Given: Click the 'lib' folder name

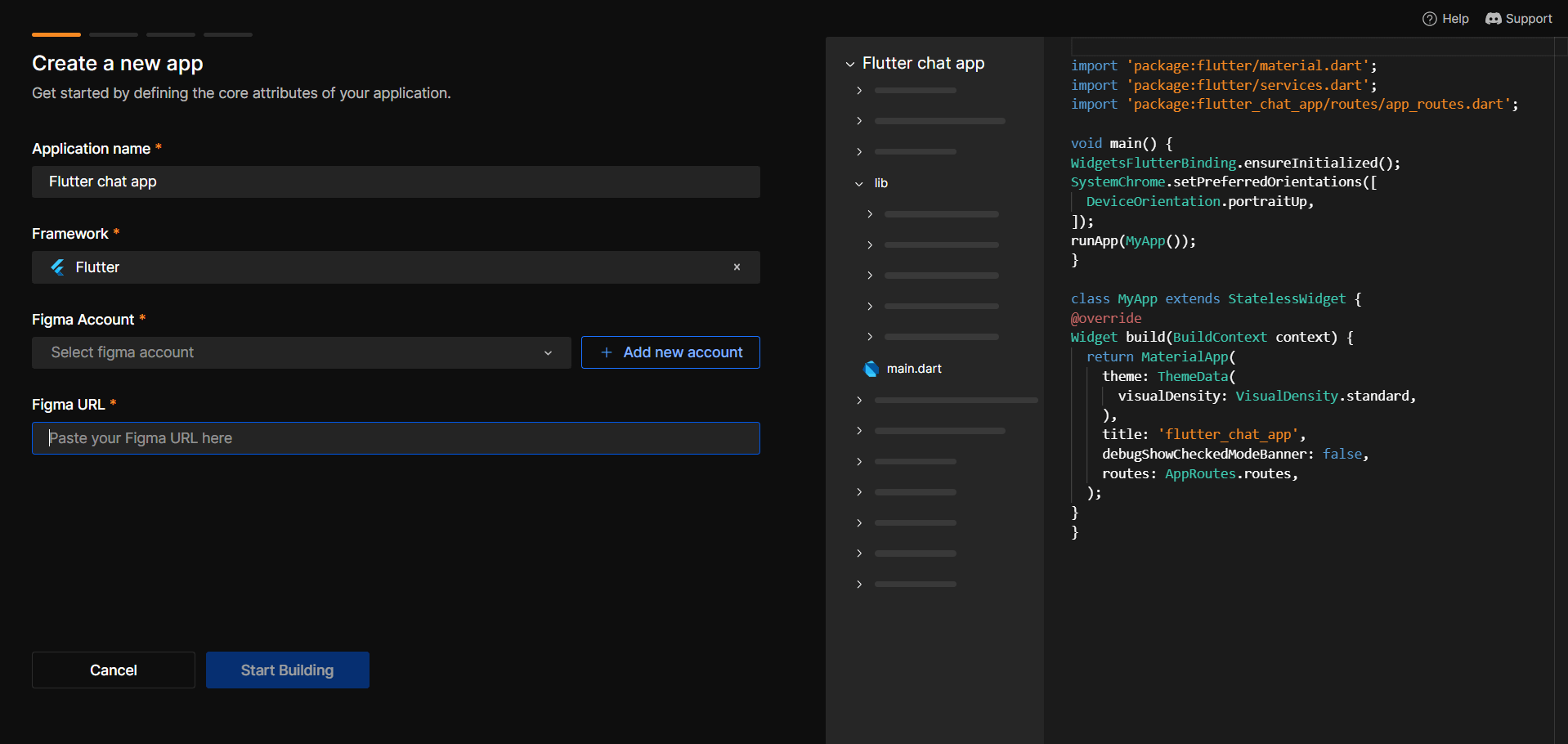Looking at the screenshot, I should click(x=881, y=183).
